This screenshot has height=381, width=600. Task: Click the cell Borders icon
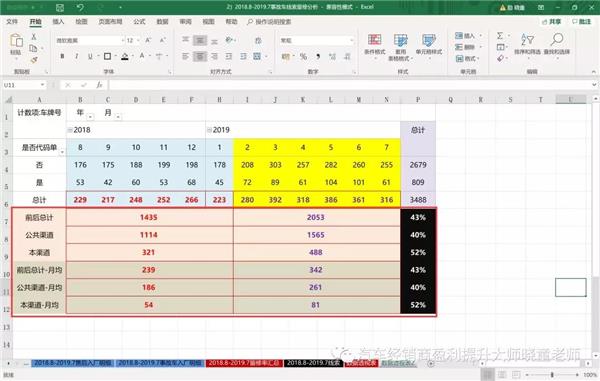coord(108,57)
